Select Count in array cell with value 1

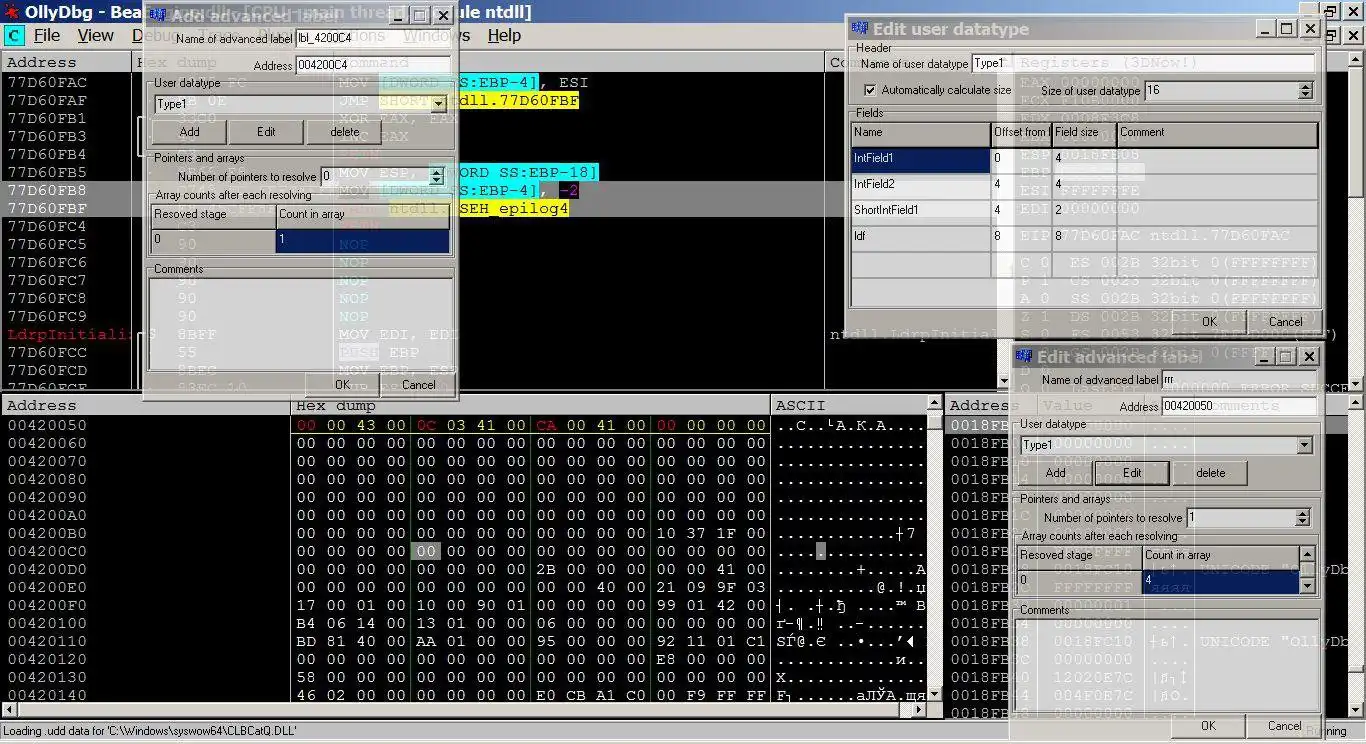362,240
